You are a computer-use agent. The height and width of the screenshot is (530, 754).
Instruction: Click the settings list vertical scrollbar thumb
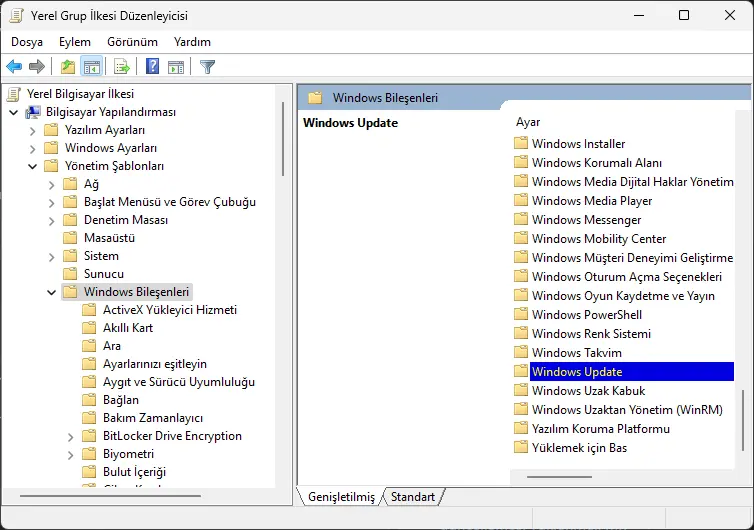[x=743, y=420]
